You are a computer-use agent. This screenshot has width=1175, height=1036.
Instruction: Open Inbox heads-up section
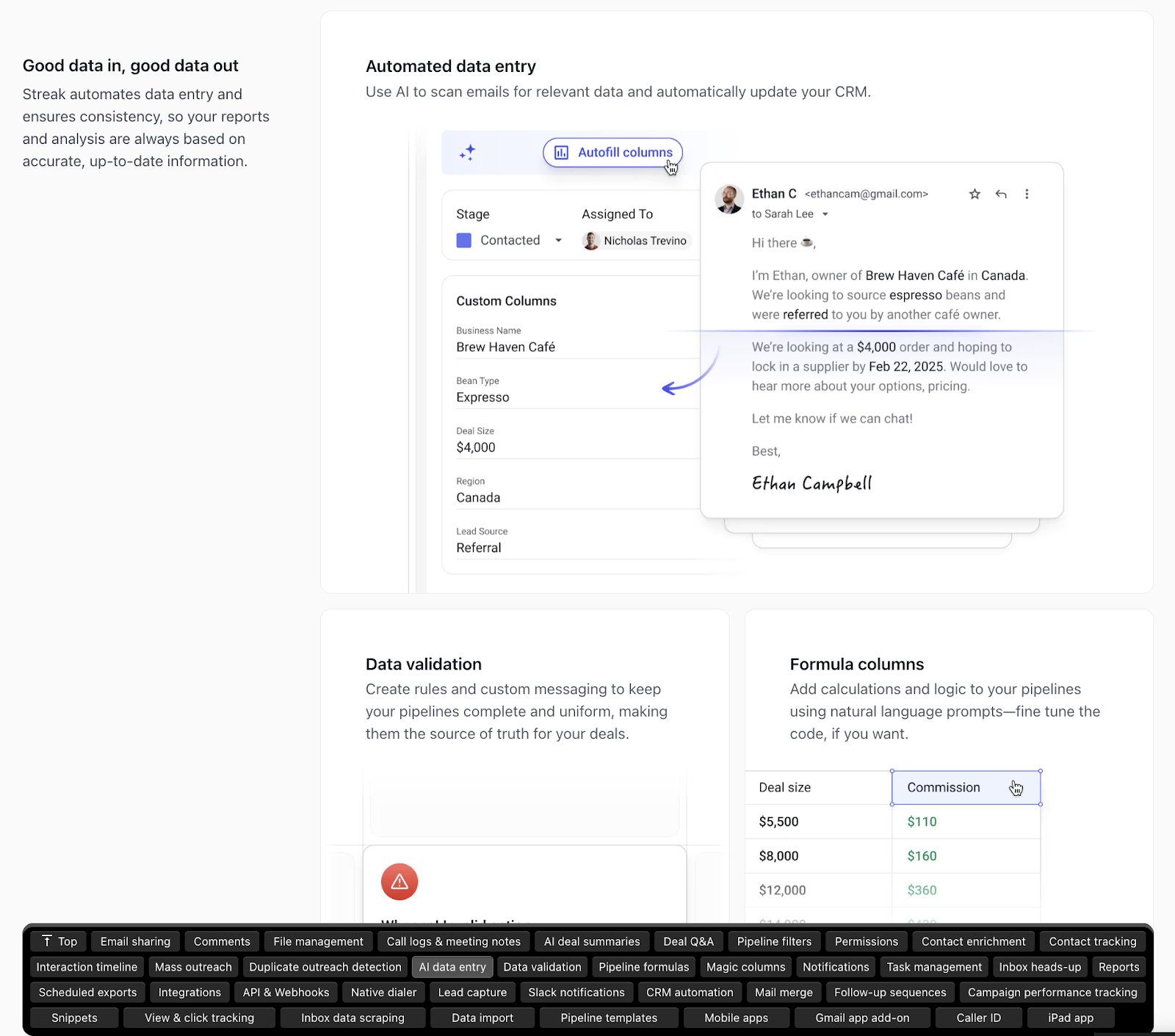pyautogui.click(x=1040, y=967)
